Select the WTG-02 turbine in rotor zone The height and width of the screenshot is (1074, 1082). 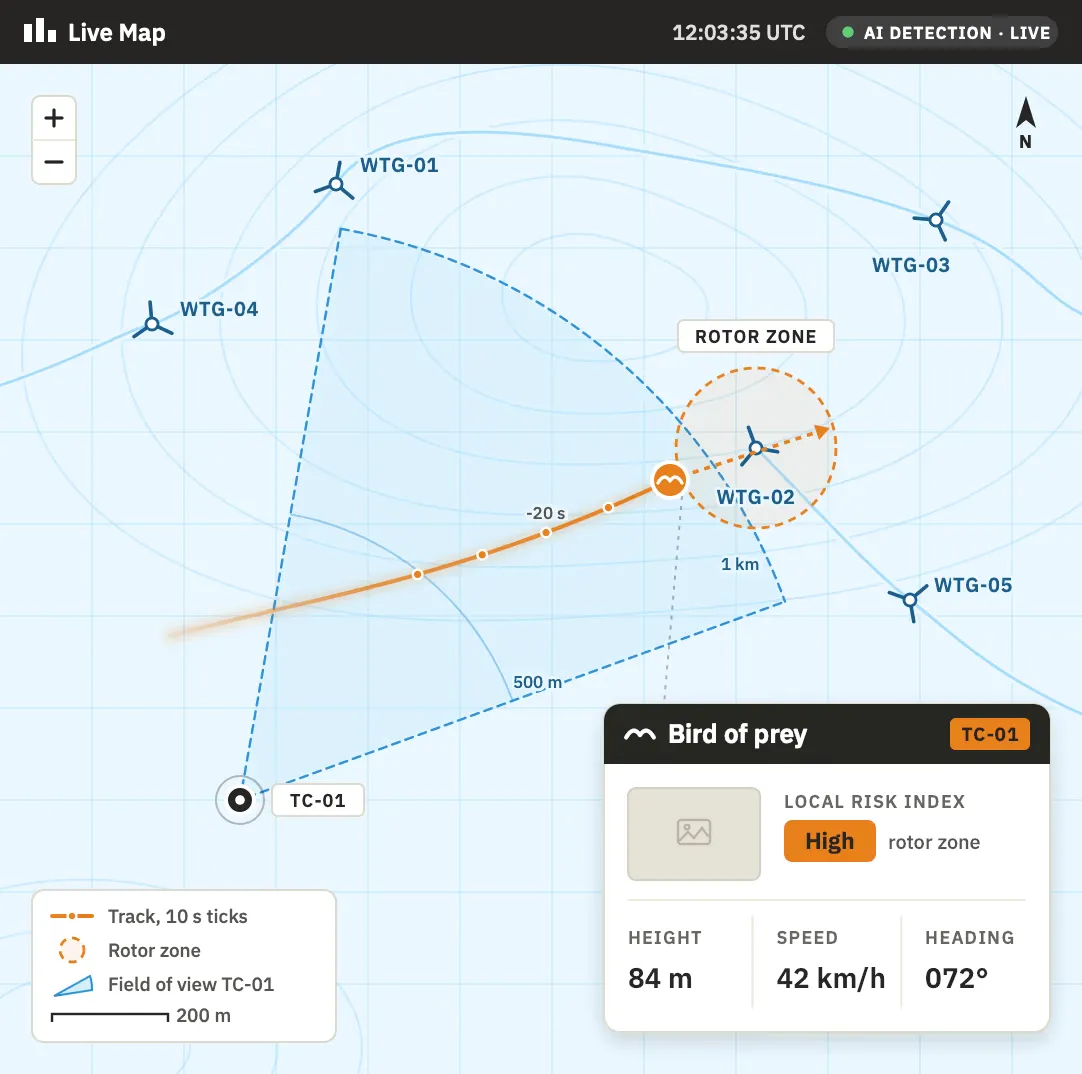[756, 448]
